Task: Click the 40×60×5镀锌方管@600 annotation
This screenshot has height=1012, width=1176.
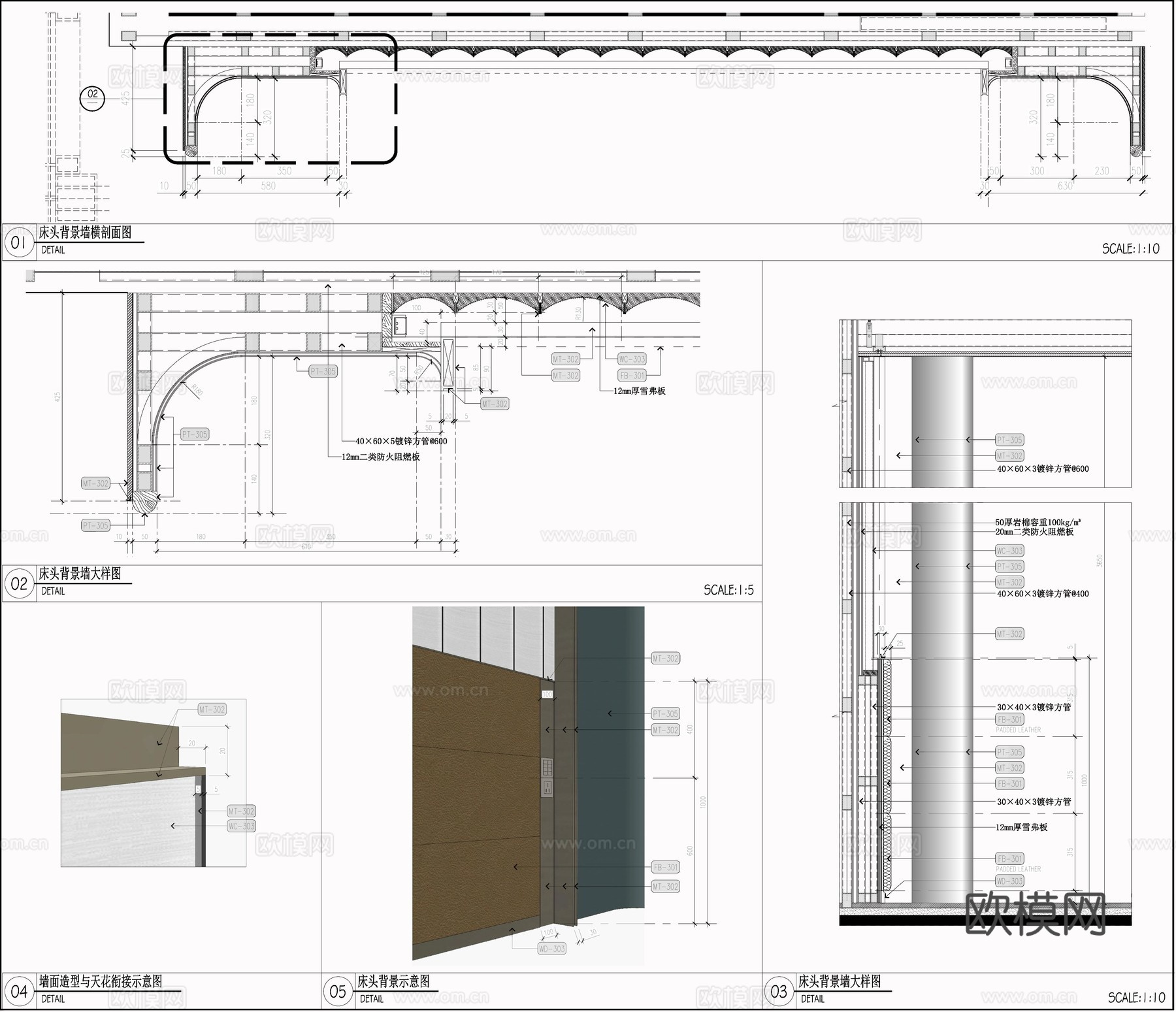Action: (x=401, y=441)
